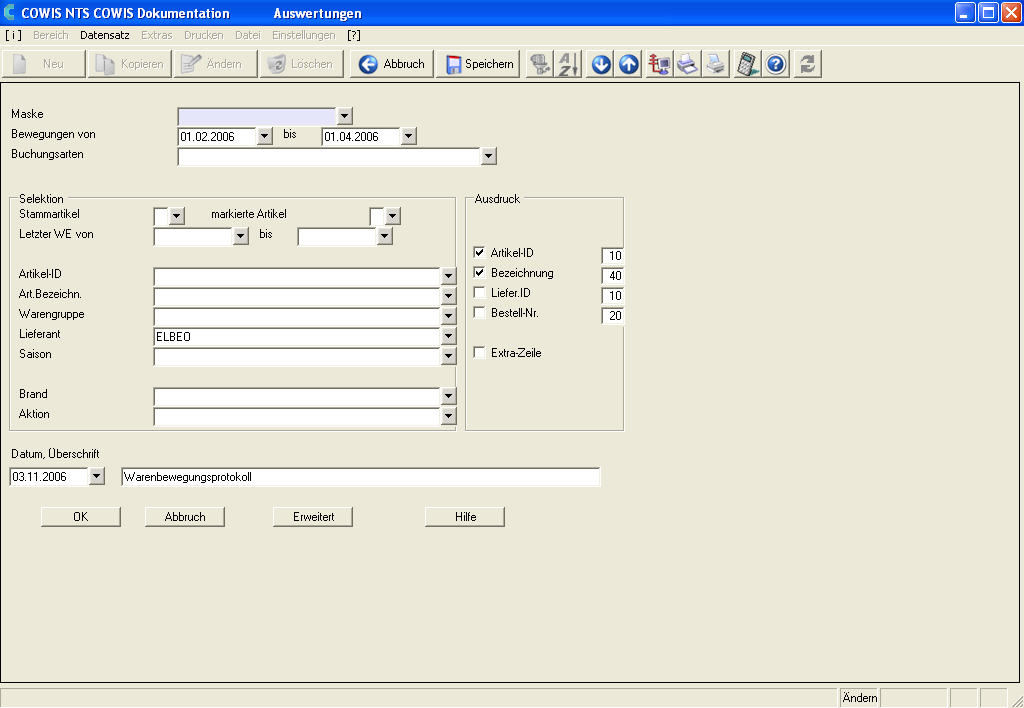Tick the Extra-Zeile checkbox
1024x708 pixels.
click(x=479, y=353)
